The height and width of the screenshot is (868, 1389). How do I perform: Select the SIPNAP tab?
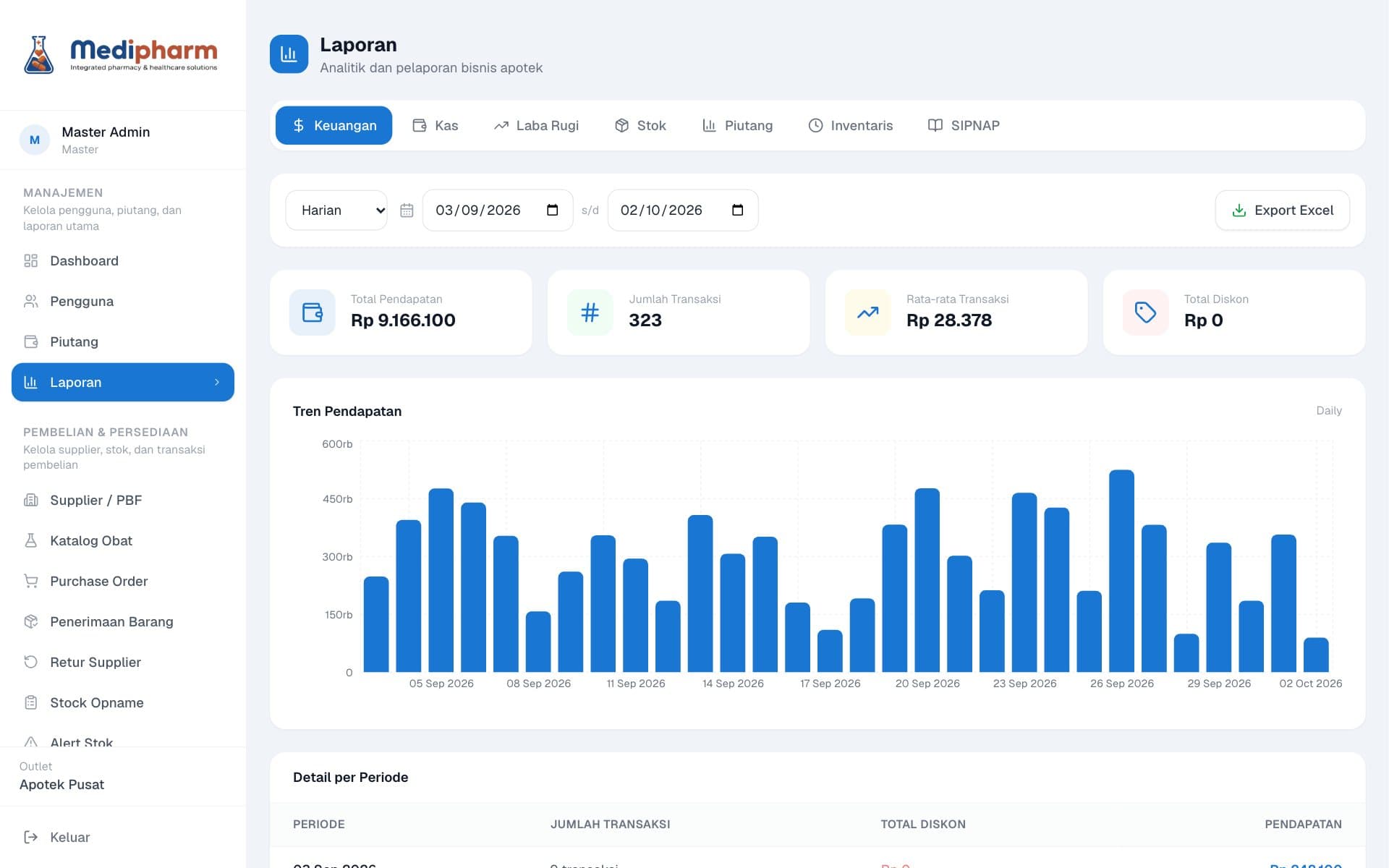(964, 125)
